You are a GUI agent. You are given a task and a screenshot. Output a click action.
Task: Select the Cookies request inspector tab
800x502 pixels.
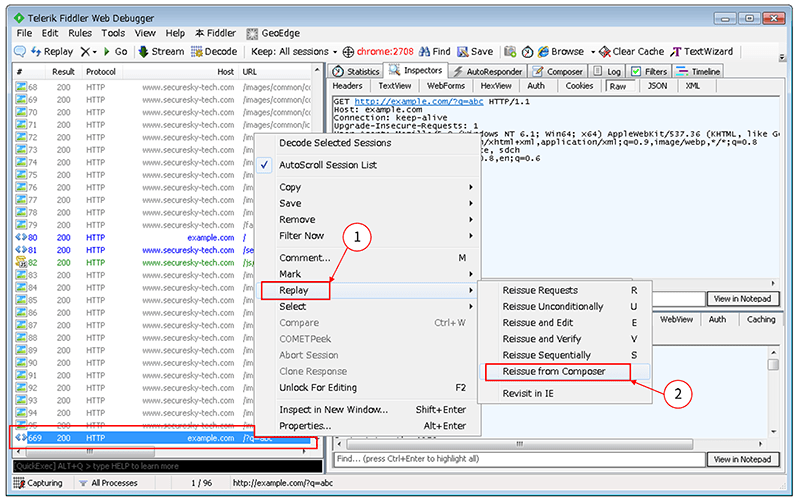click(579, 86)
